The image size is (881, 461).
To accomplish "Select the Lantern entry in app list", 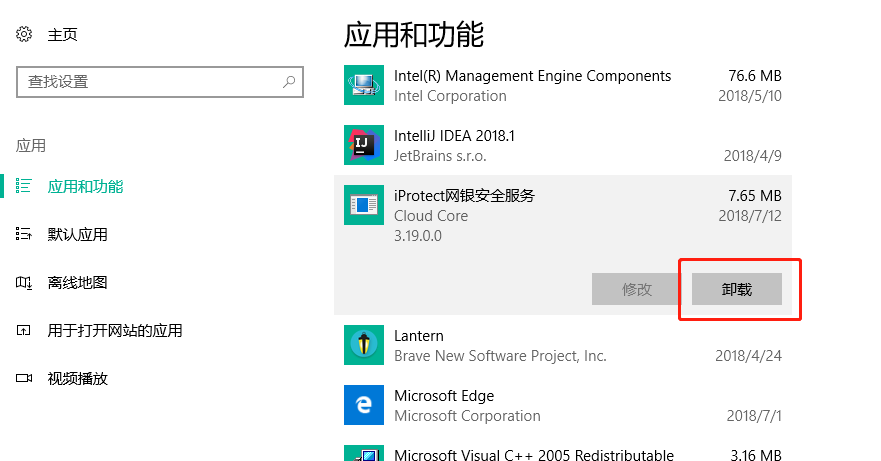I will pyautogui.click(x=563, y=345).
